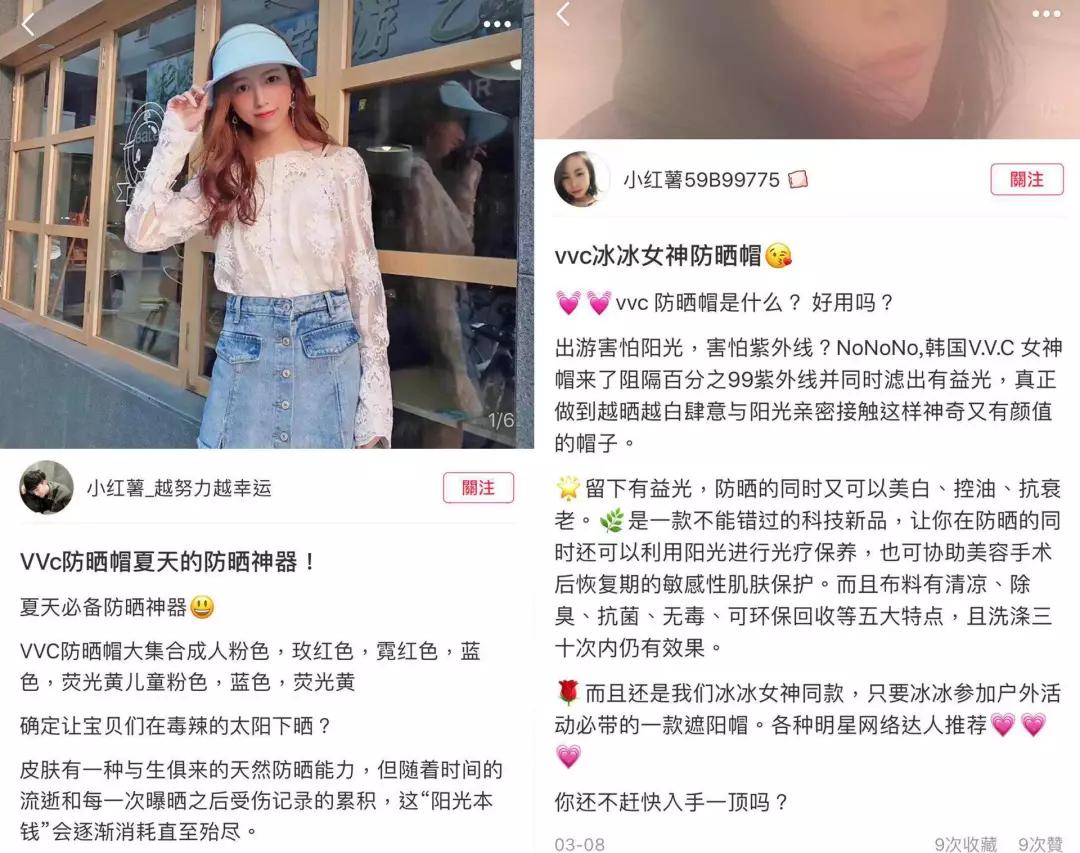Open the three-dot menu on left post
Screen dimensions: 1080x853
click(497, 24)
